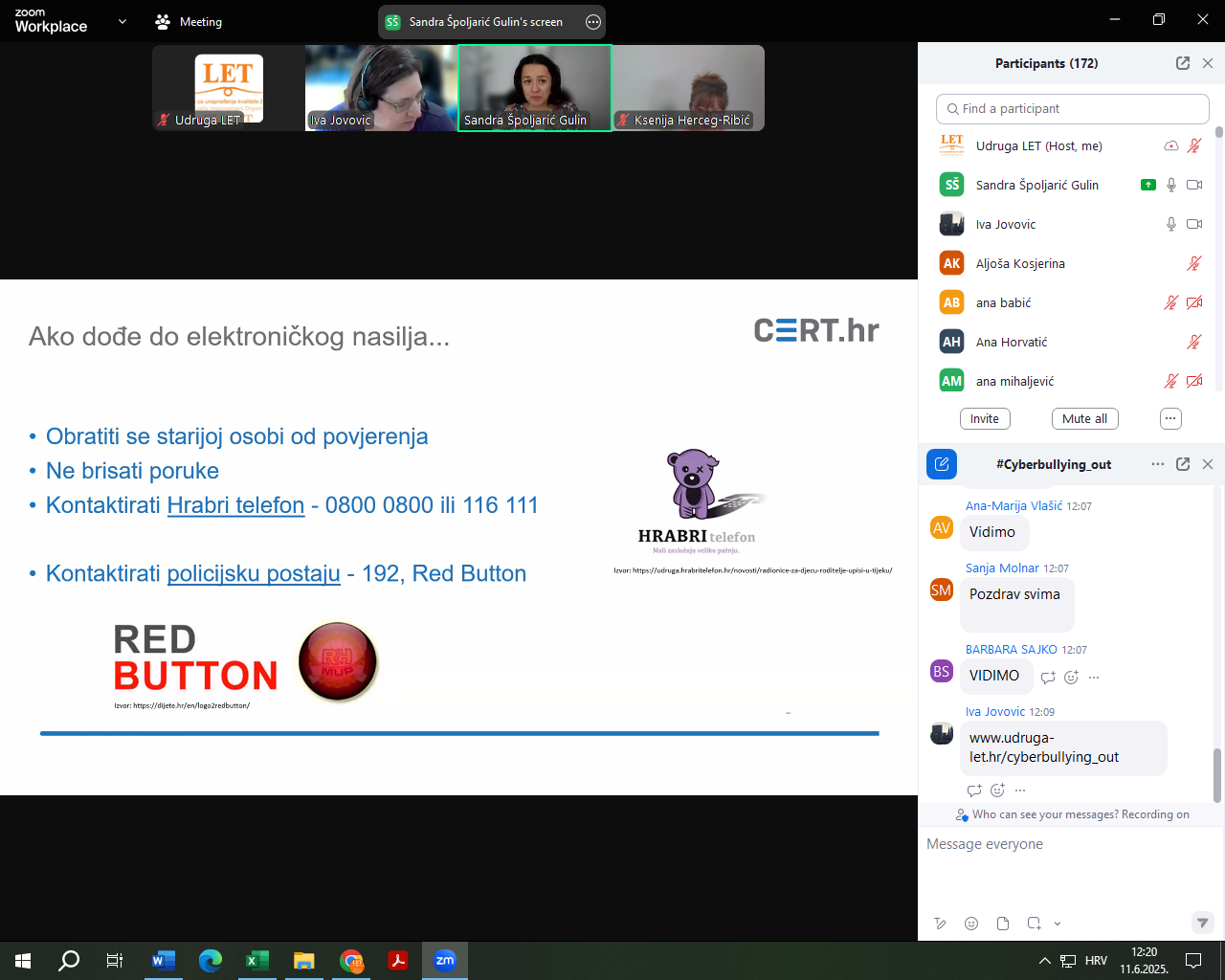Click the send message button
The height and width of the screenshot is (980, 1225).
pos(1203,923)
